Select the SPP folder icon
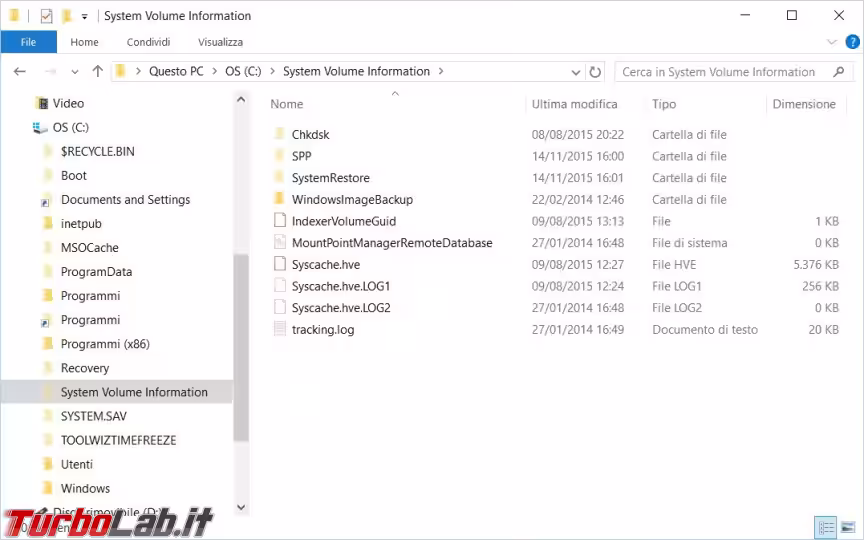The height and width of the screenshot is (540, 864). [x=279, y=155]
